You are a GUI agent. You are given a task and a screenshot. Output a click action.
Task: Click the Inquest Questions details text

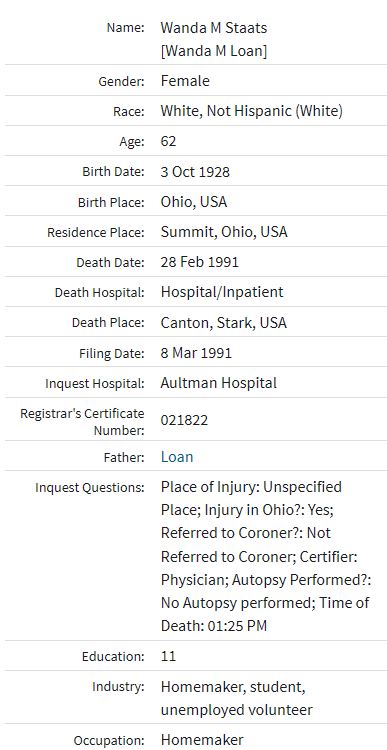pos(266,556)
